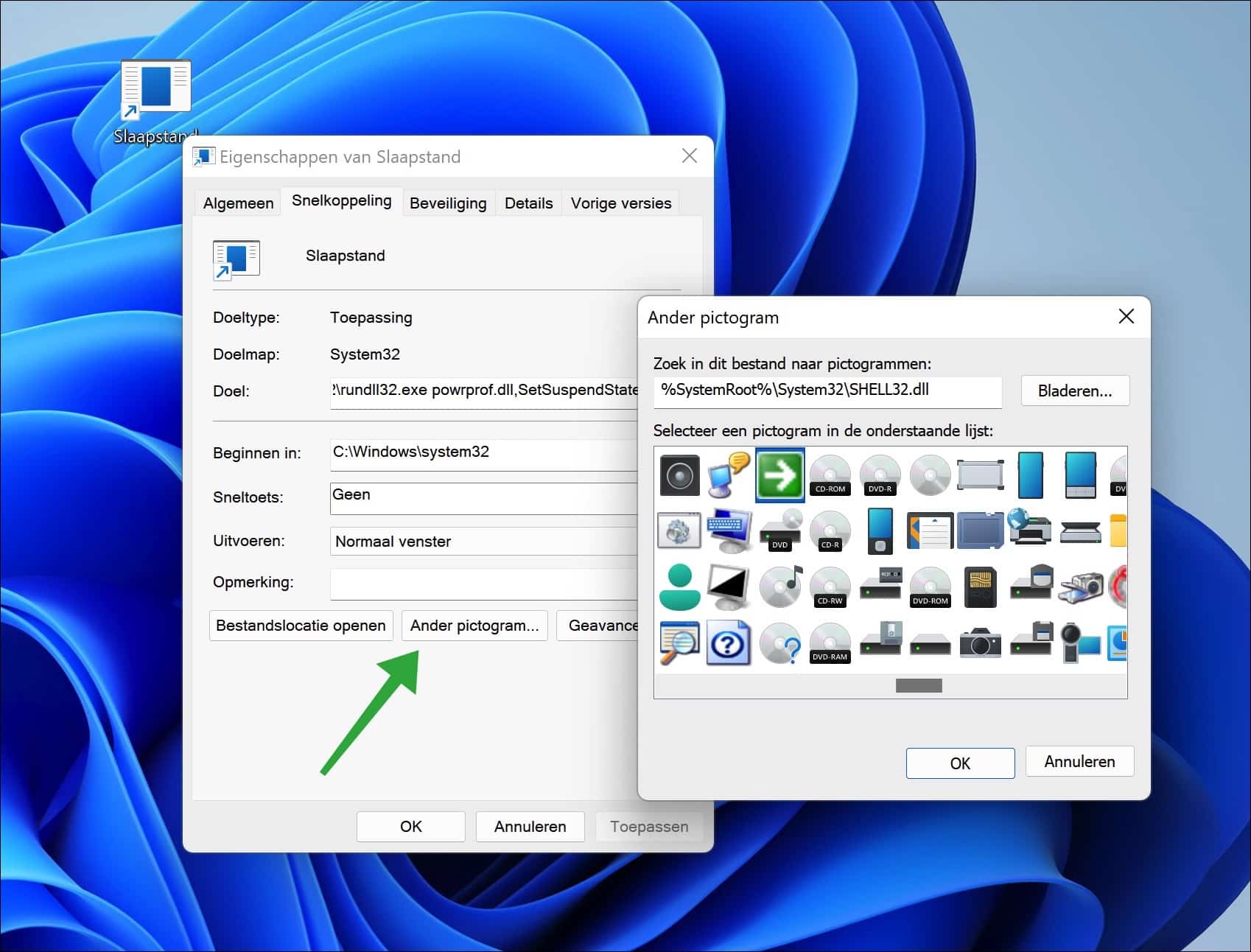
Task: Pick the camera icon in the bottom row
Action: (980, 643)
